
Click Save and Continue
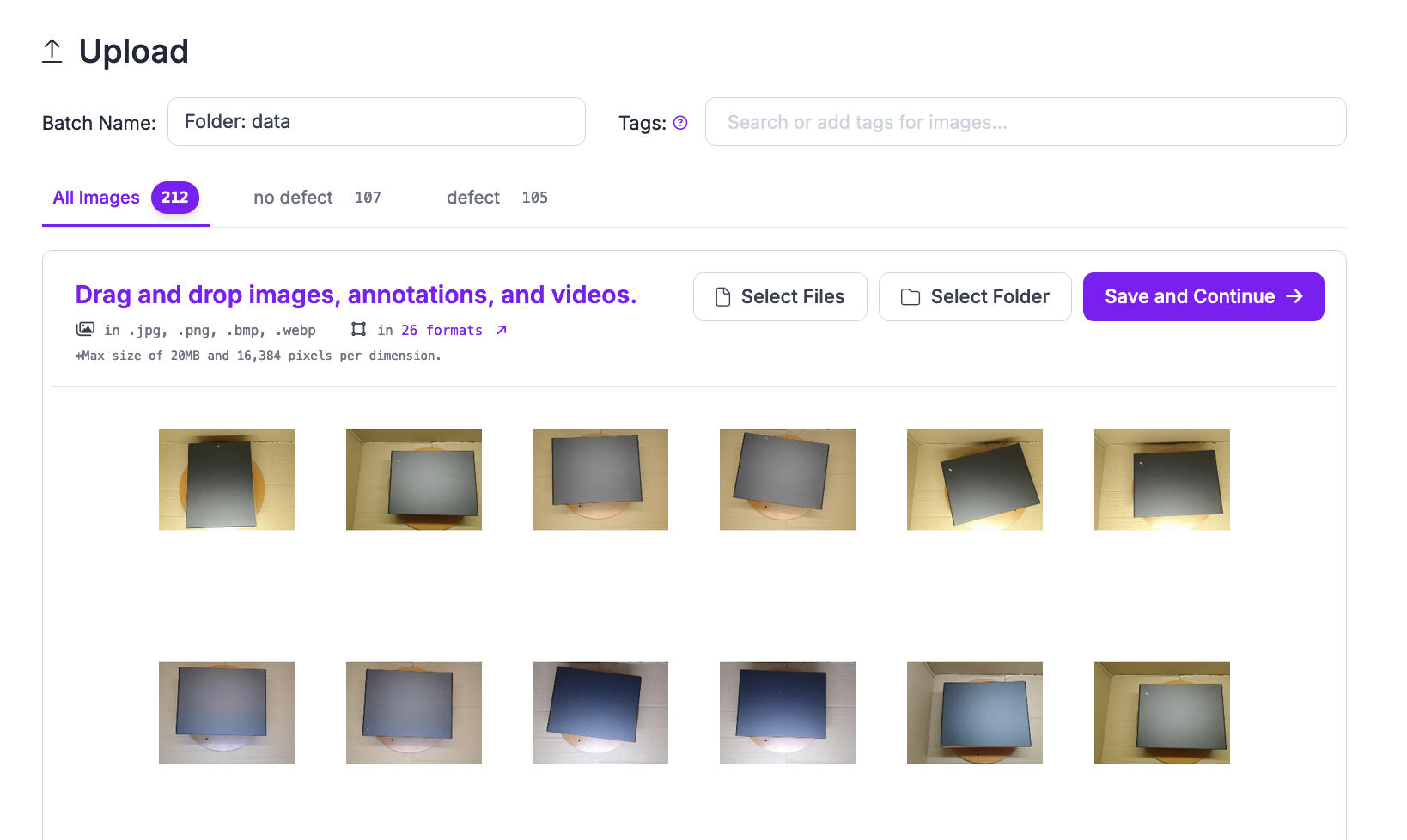tap(1203, 297)
